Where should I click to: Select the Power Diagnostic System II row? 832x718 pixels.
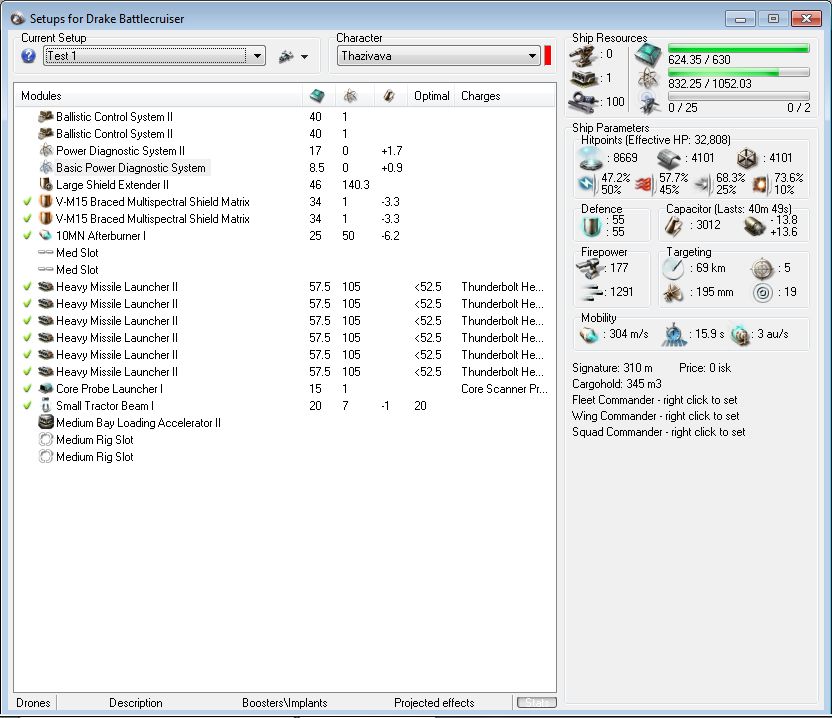click(286, 151)
